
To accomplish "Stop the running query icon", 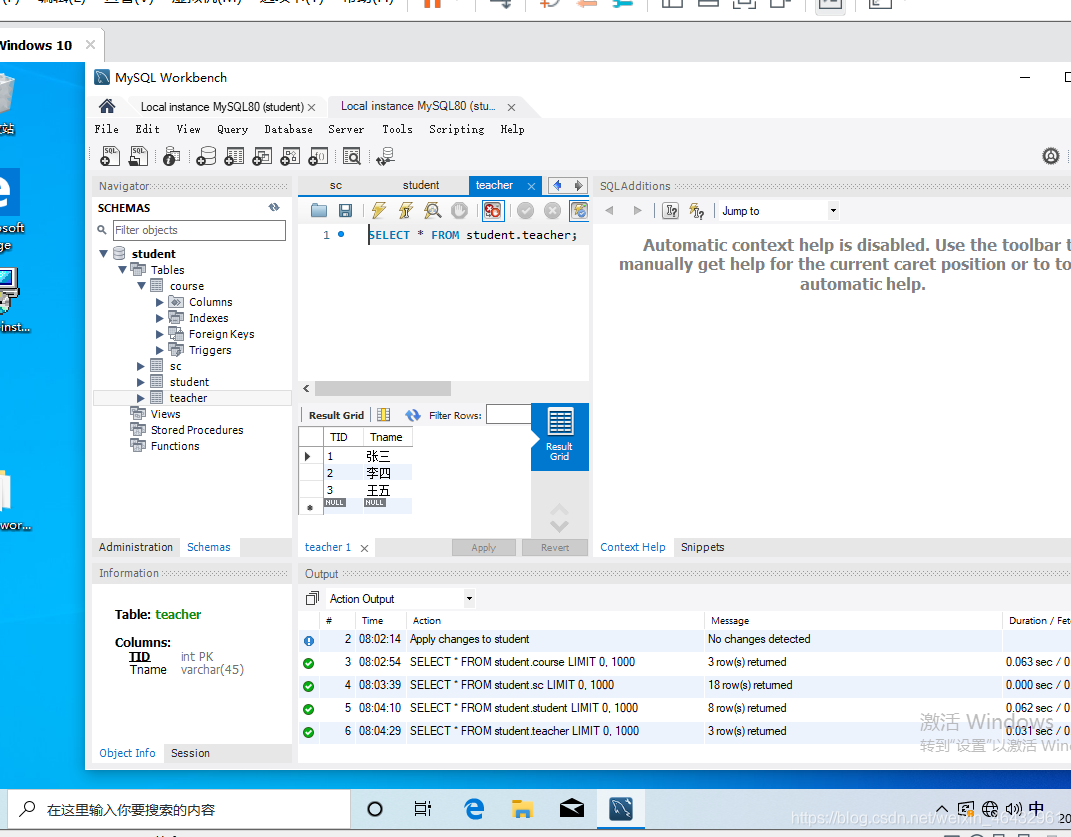I will (460, 210).
